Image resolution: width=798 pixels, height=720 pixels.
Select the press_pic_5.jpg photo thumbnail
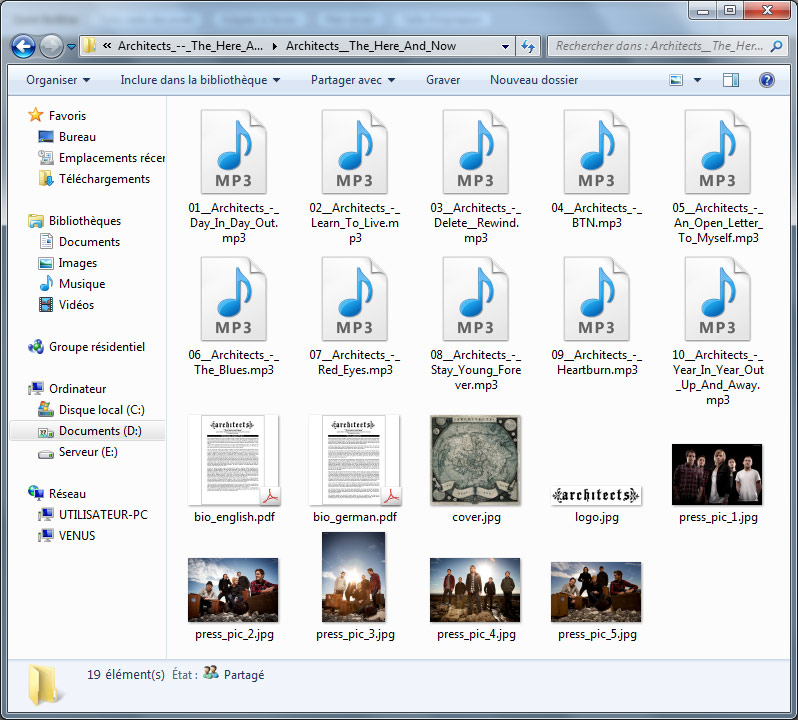coord(596,592)
